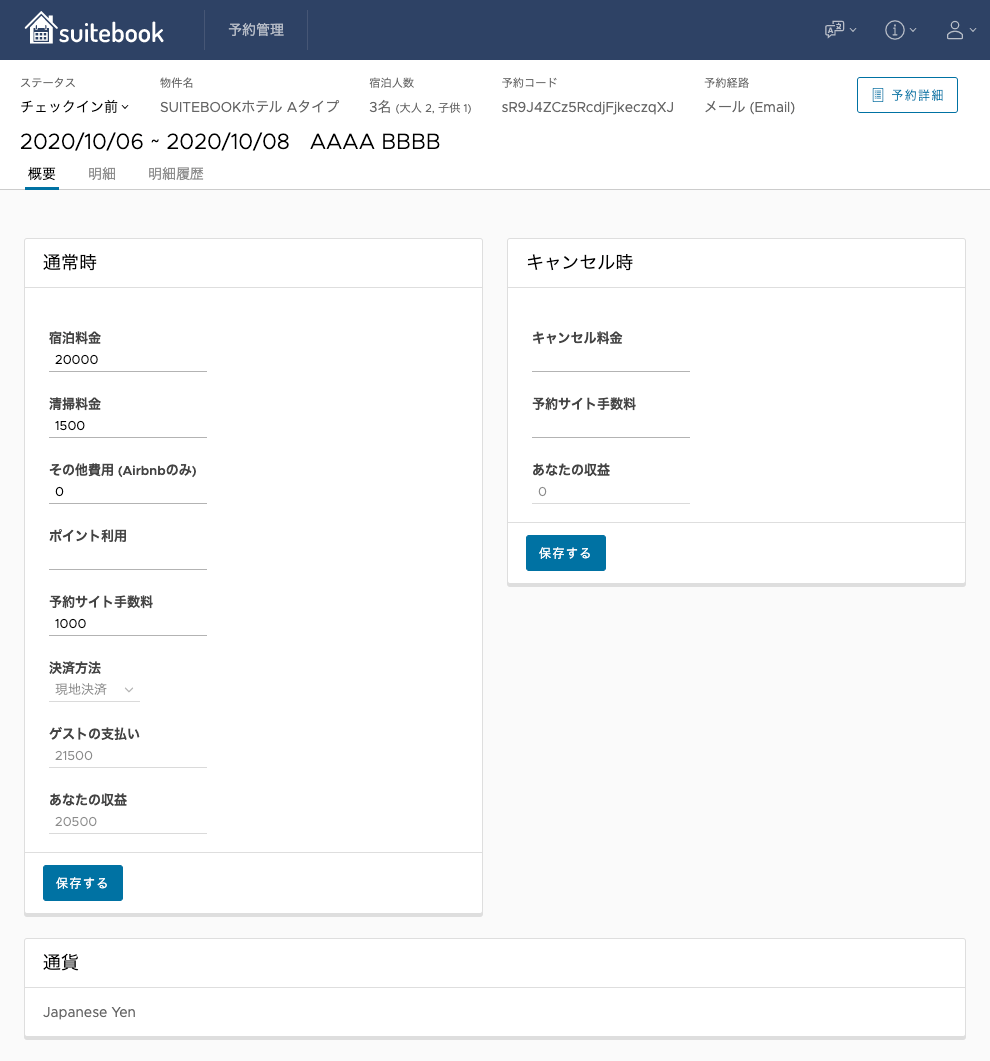Click あなたの収益 field showing 20500
990x1061 pixels.
(127, 821)
